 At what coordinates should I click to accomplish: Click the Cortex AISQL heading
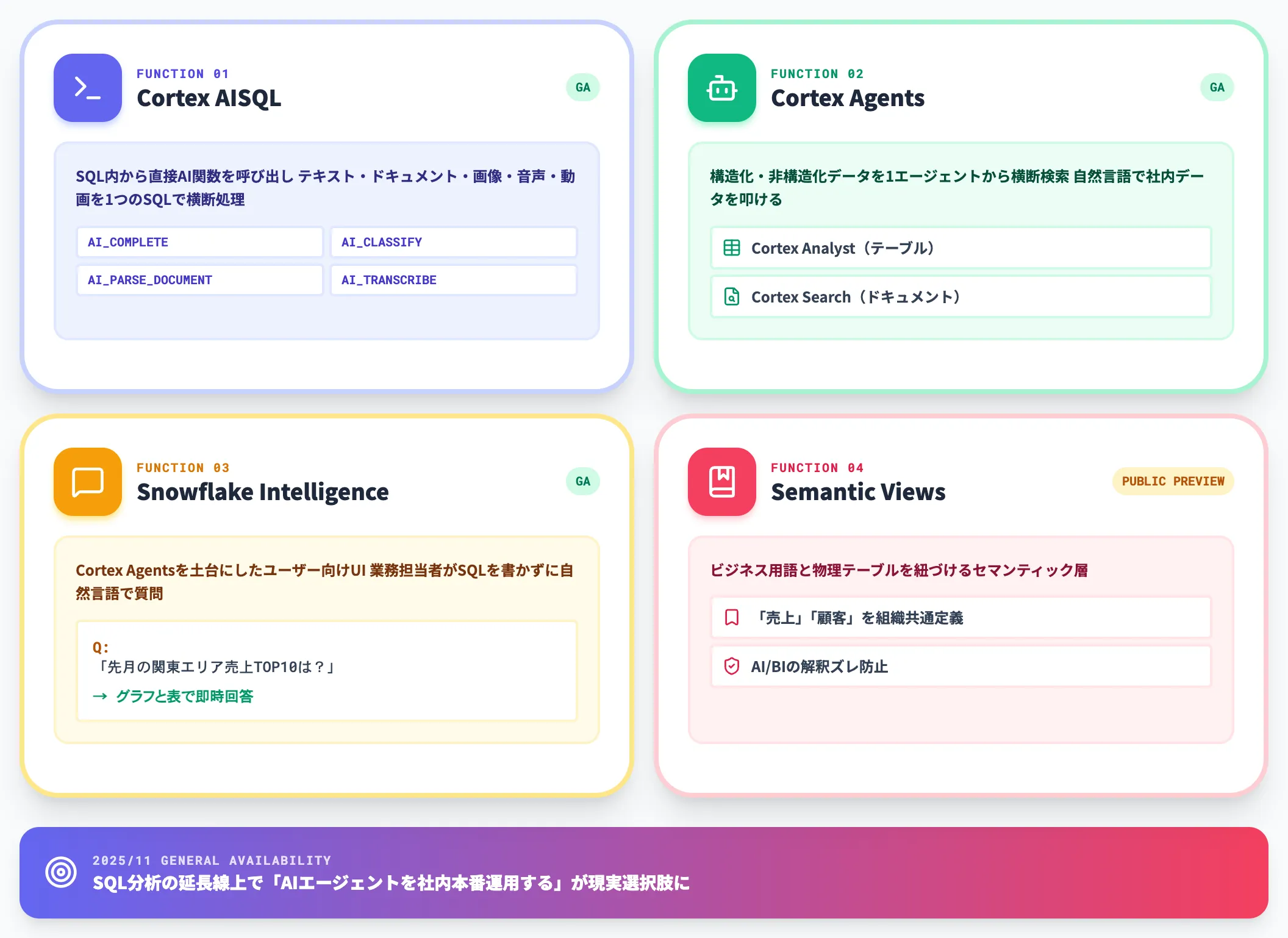[x=209, y=98]
